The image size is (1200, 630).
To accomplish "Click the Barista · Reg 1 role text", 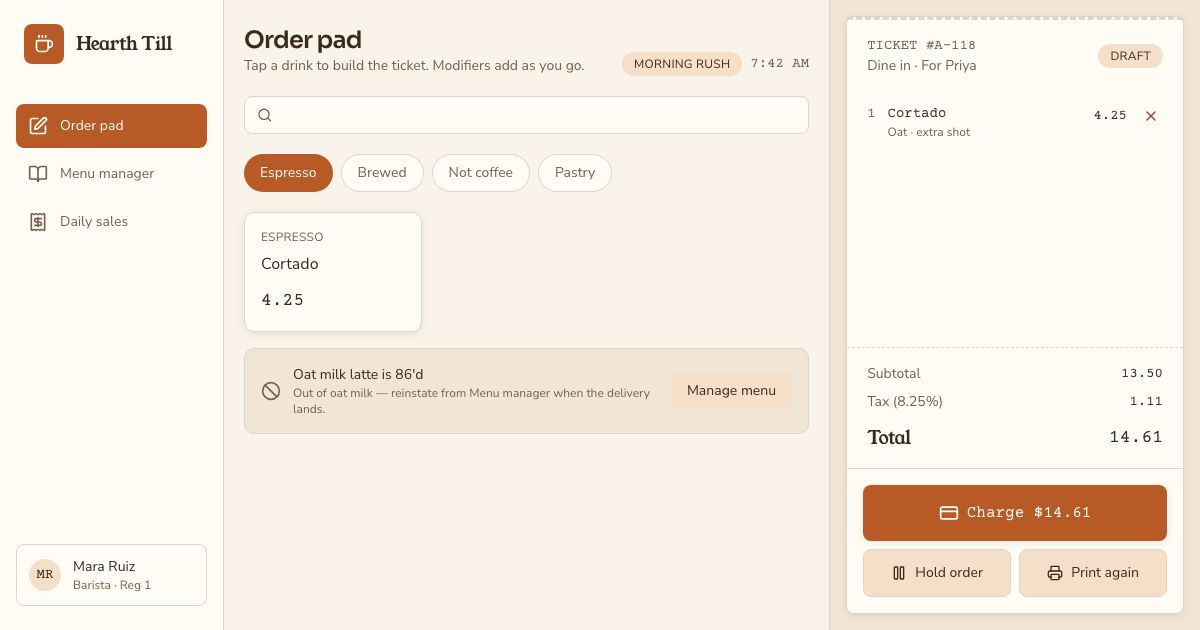I will [112, 585].
